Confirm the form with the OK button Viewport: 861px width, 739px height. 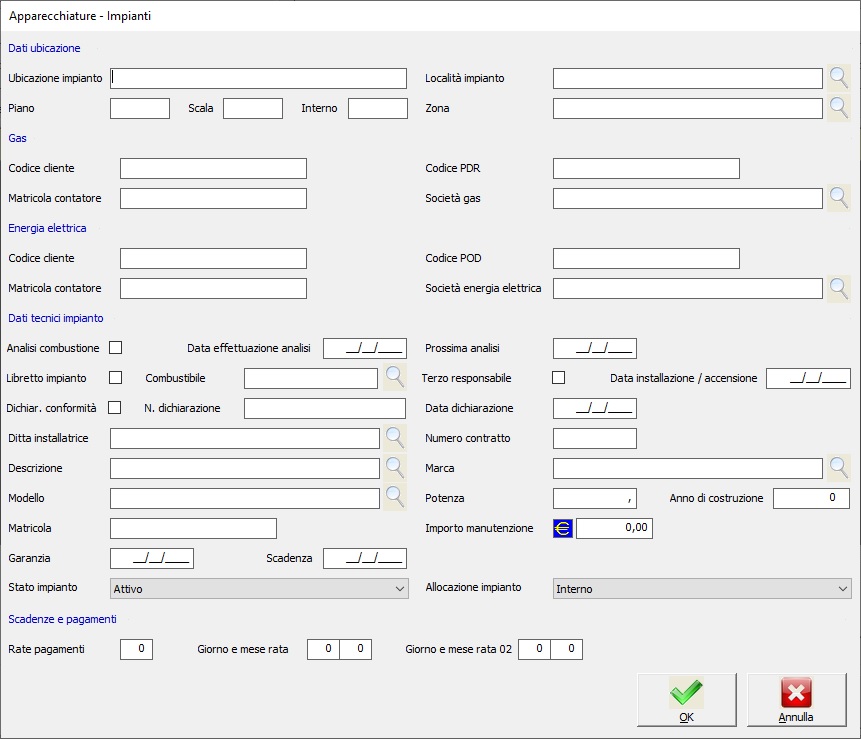(x=686, y=700)
